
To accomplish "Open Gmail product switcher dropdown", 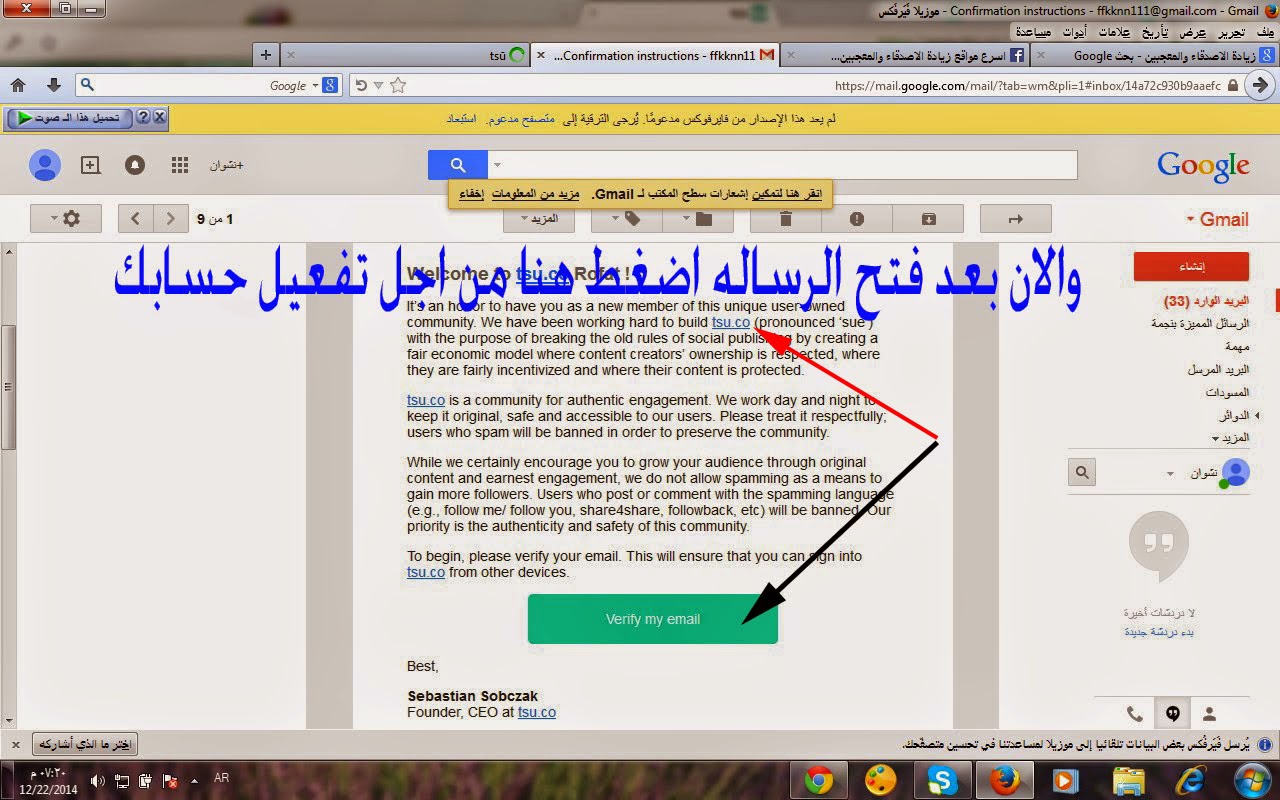I will click(x=1217, y=219).
